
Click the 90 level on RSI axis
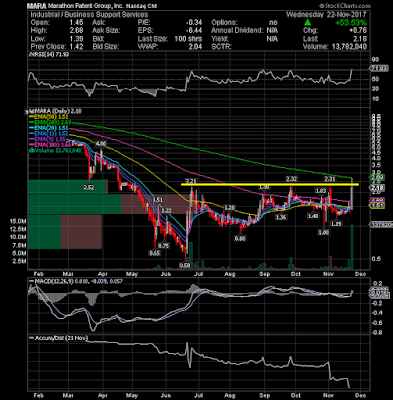tap(375, 60)
